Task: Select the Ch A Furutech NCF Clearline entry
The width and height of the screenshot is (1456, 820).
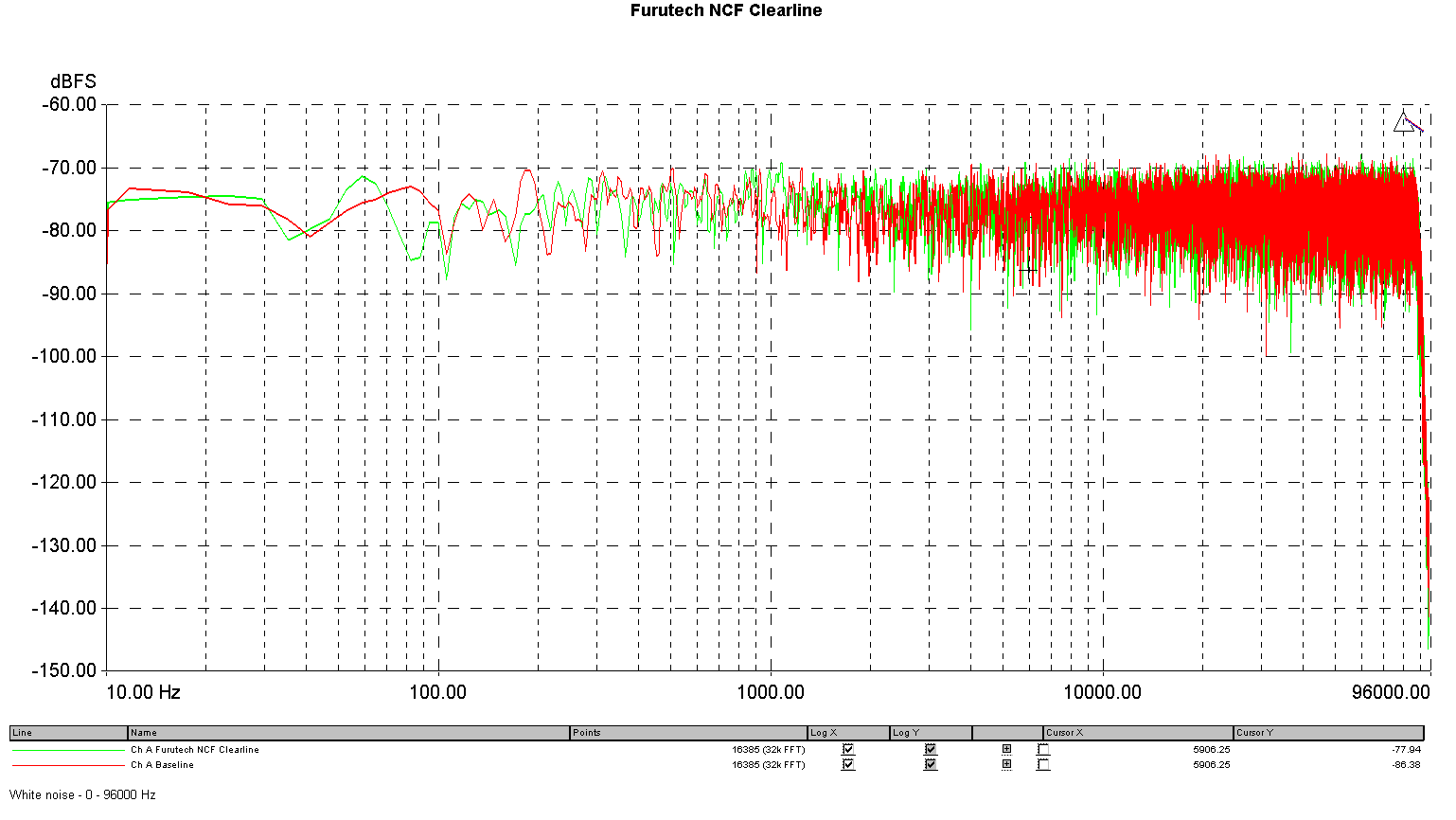Action: [x=195, y=750]
